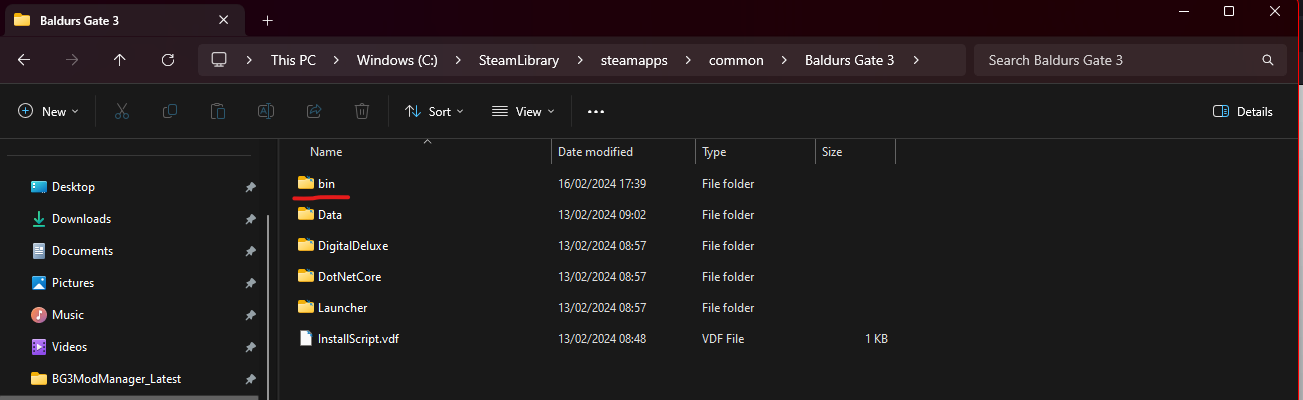Go up one directory level
The image size is (1303, 400).
(120, 60)
